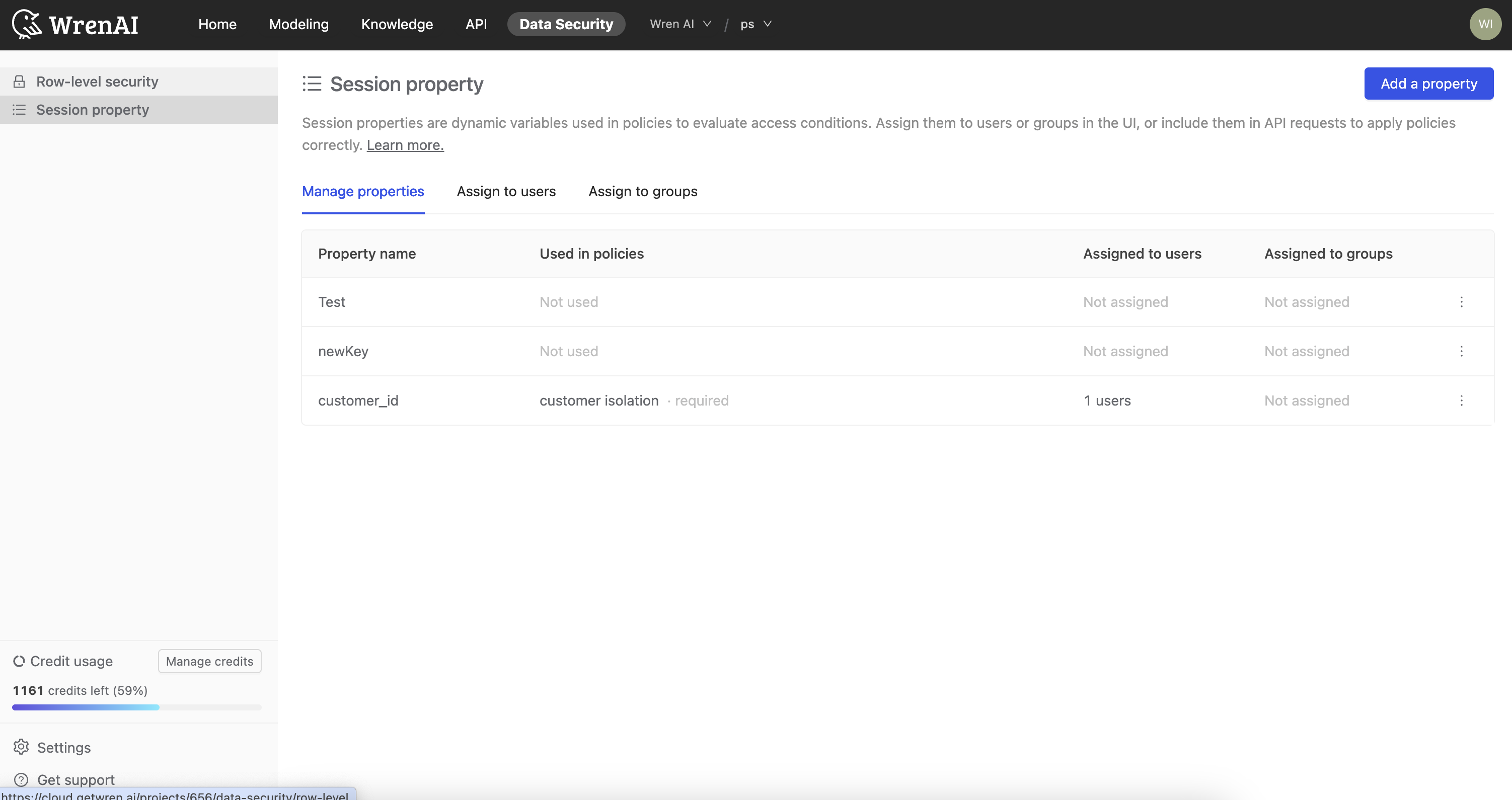Click the Session property page title
1512x800 pixels.
coord(406,84)
